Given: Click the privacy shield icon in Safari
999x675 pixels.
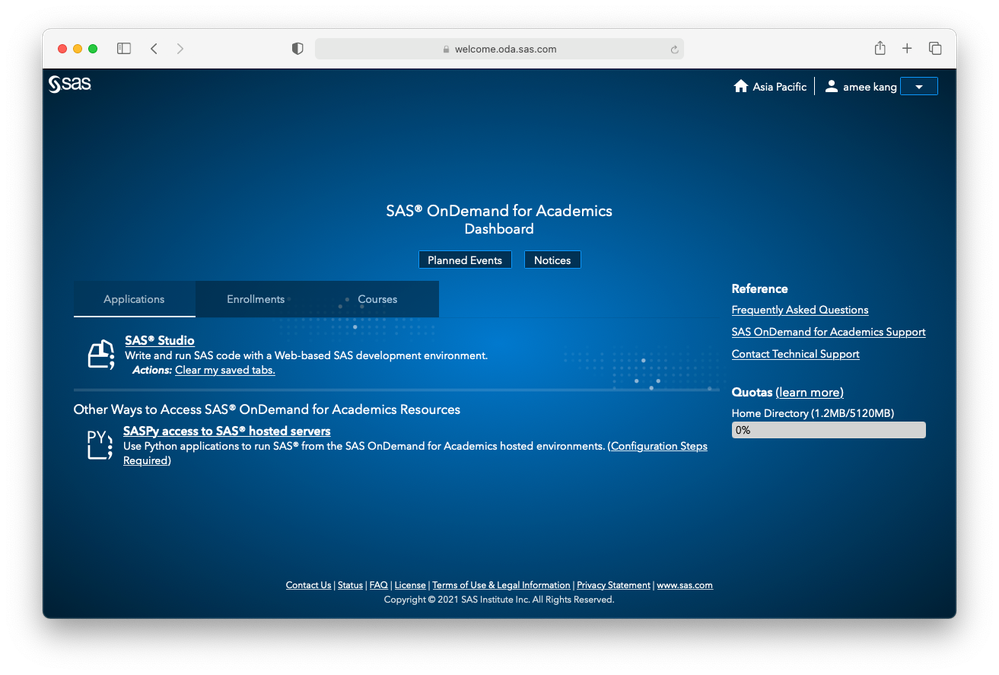Looking at the screenshot, I should 298,48.
